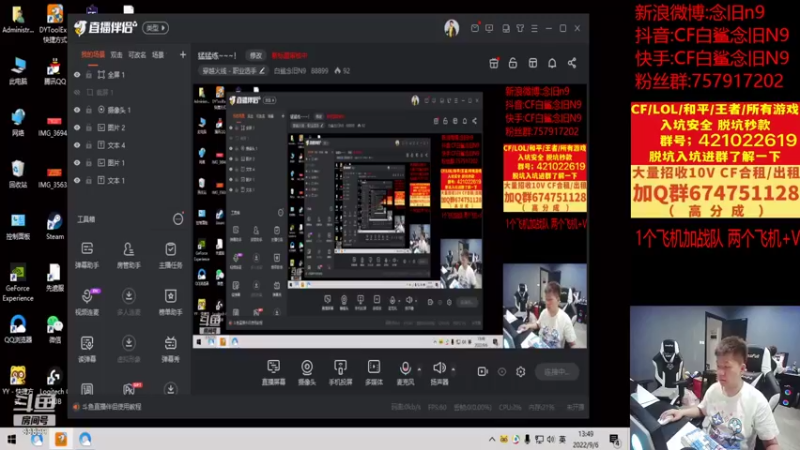Open the screen-with-play icon in the title bar
Image resolution: width=800 pixels, height=450 pixels.
tap(489, 29)
